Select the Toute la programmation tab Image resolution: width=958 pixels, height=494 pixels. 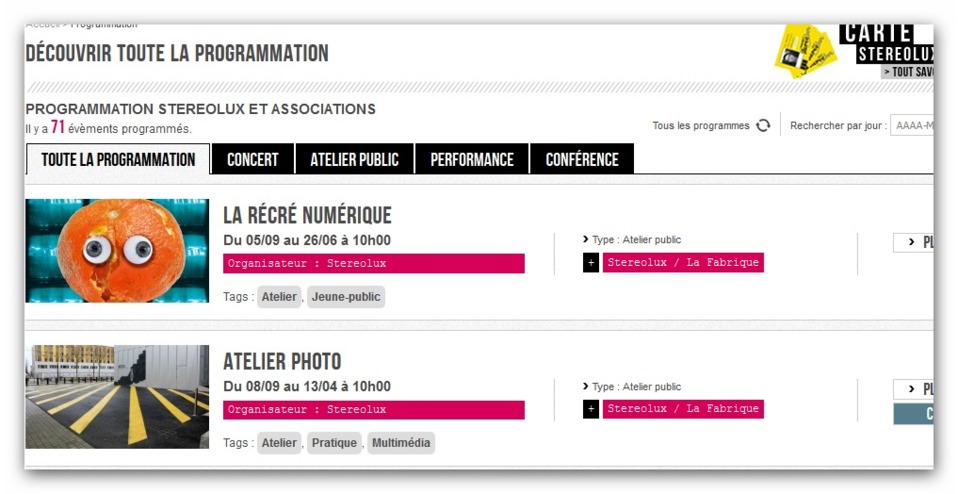tap(118, 160)
